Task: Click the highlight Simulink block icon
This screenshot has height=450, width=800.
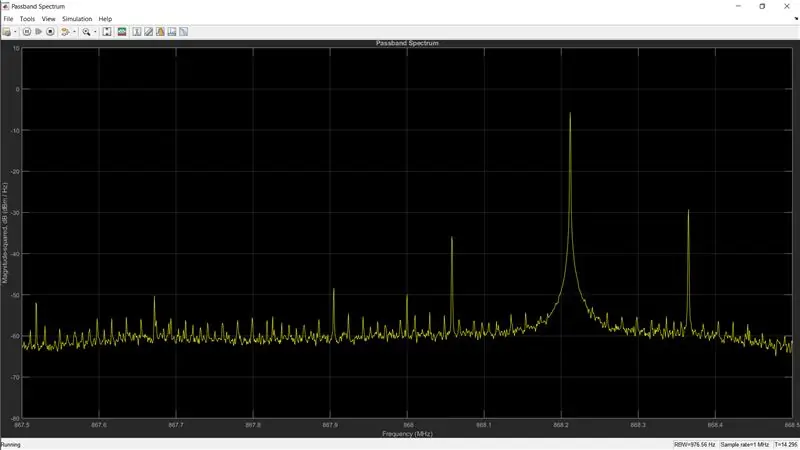Action: (x=65, y=32)
